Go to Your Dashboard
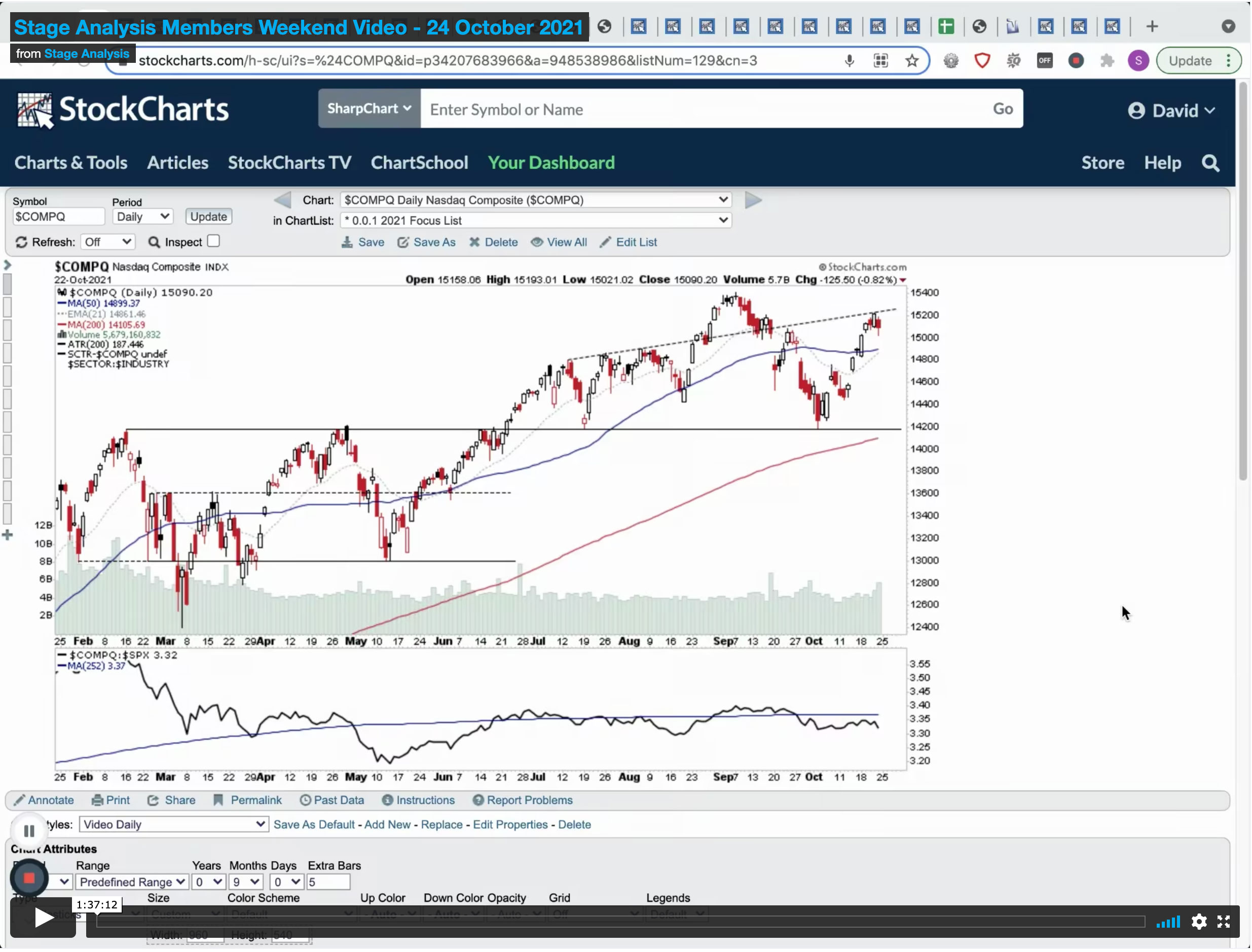Screen dimensions: 1252x952 551,163
